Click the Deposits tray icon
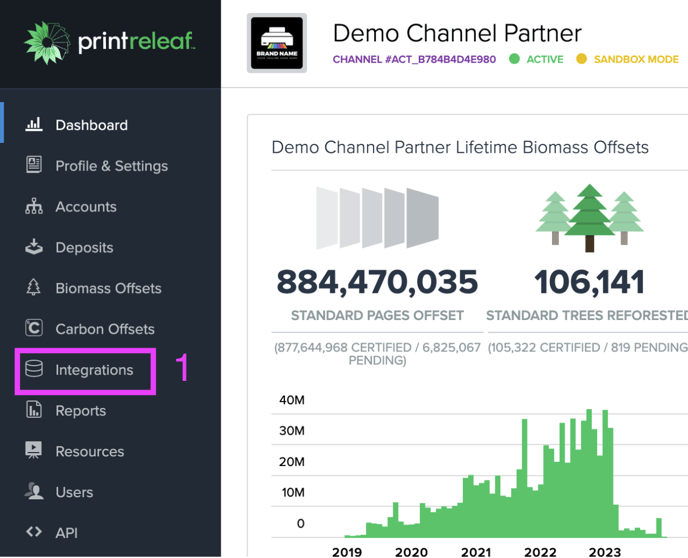This screenshot has height=558, width=688. click(34, 247)
